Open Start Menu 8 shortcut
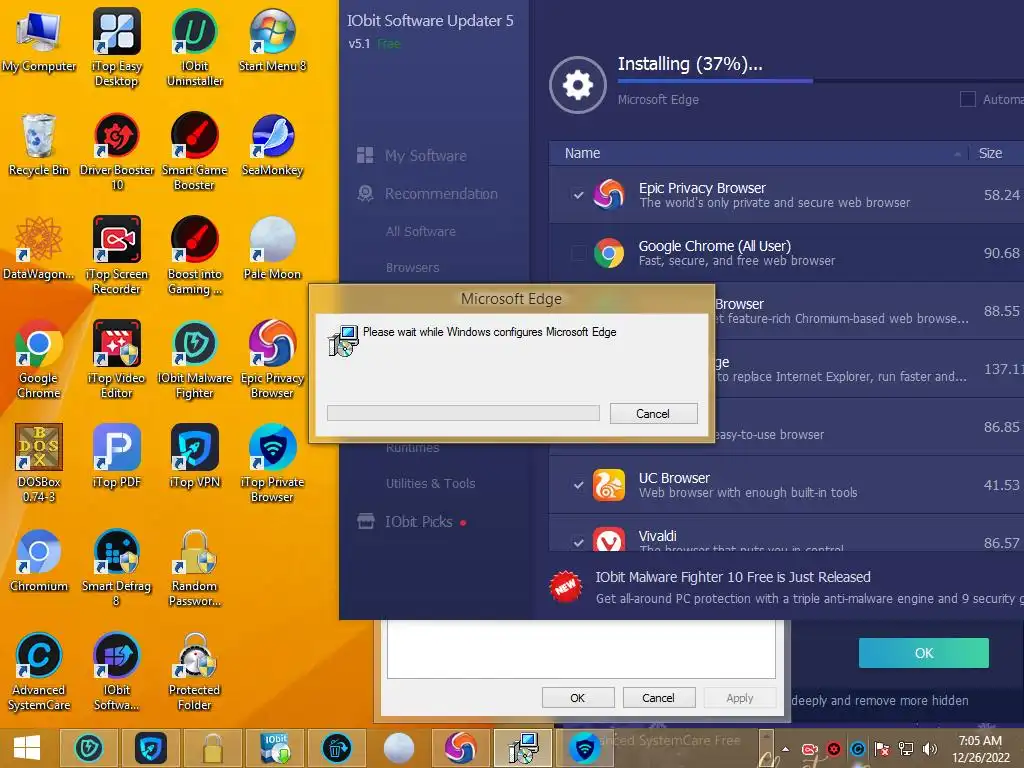The image size is (1024, 768). pos(272,40)
